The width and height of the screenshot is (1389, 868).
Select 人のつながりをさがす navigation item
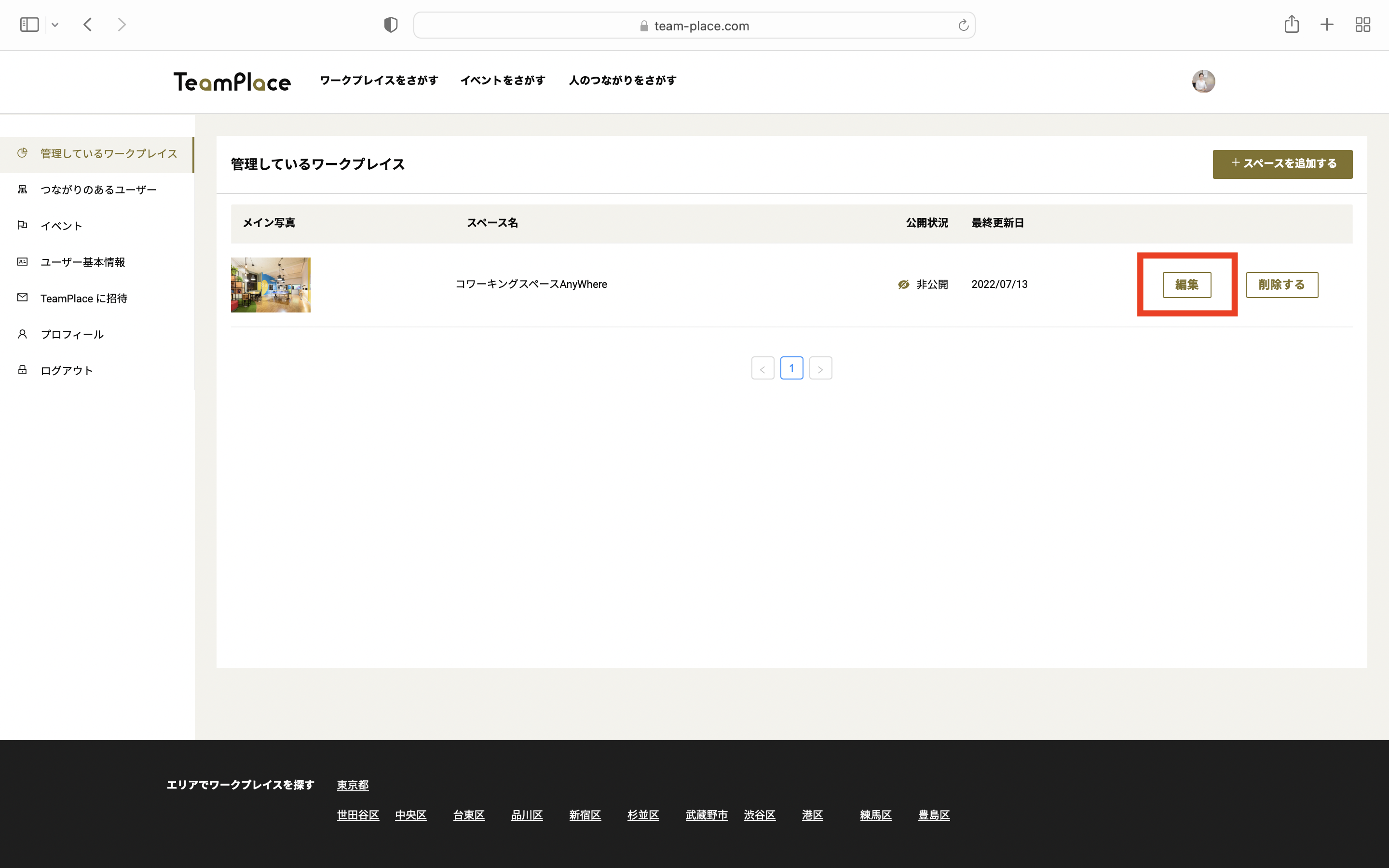[x=622, y=81]
